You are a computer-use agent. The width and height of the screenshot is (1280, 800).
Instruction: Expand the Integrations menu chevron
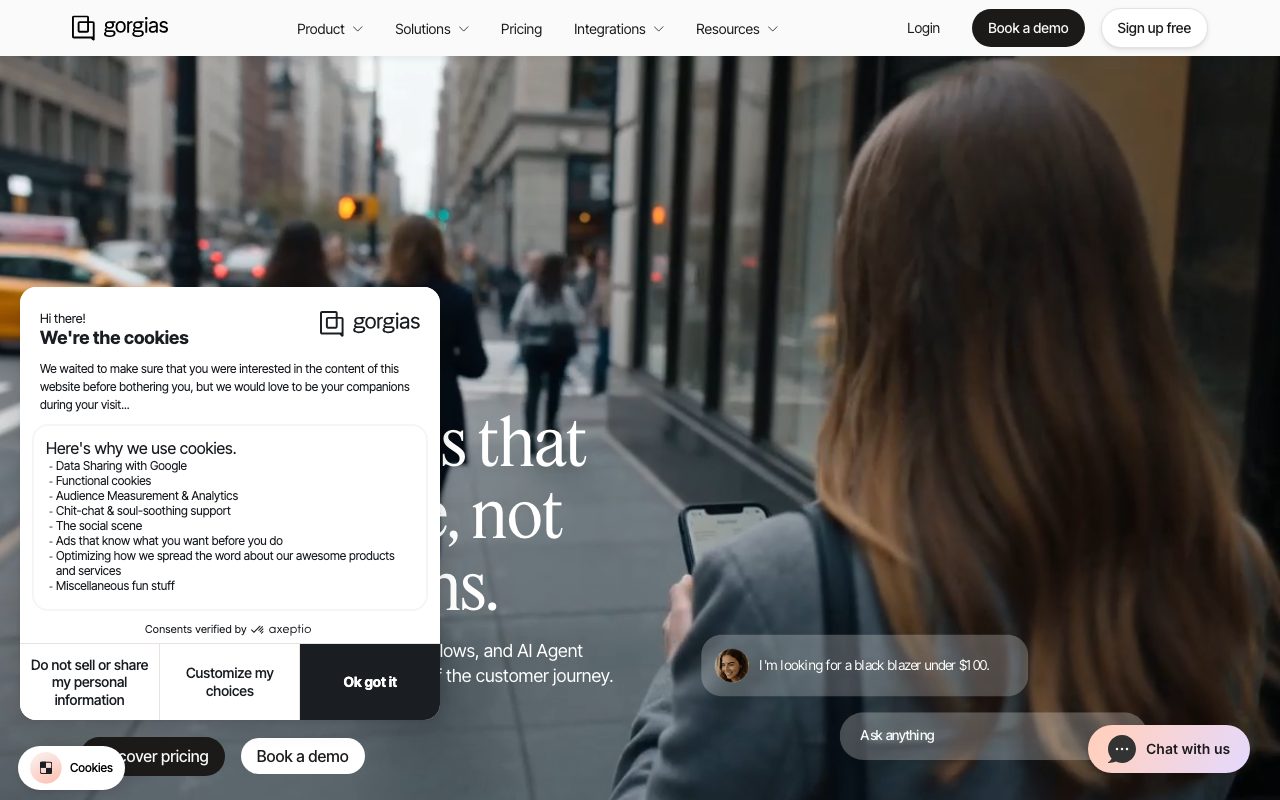point(659,29)
